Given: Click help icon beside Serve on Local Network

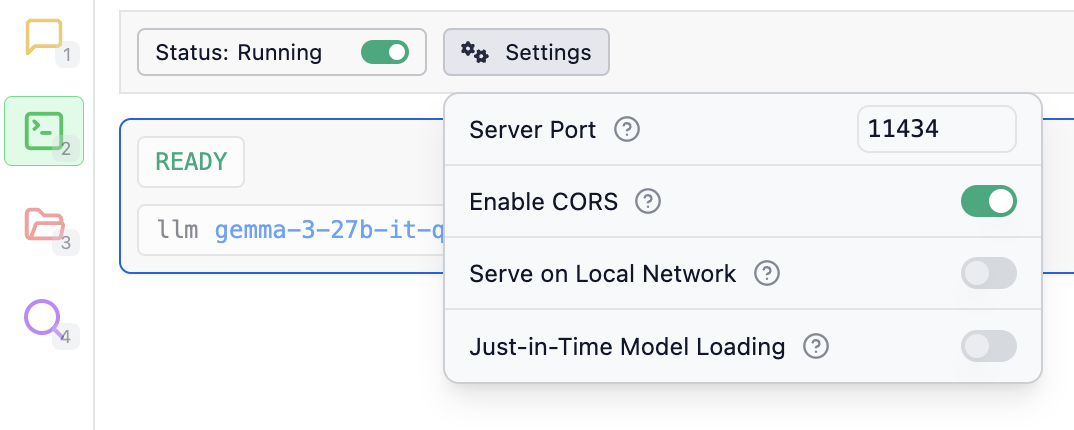Looking at the screenshot, I should tap(766, 273).
